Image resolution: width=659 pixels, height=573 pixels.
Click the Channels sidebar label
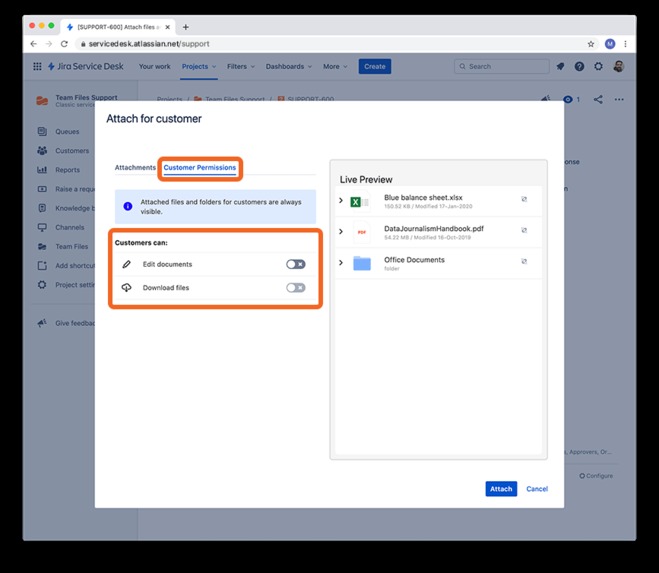pos(70,227)
